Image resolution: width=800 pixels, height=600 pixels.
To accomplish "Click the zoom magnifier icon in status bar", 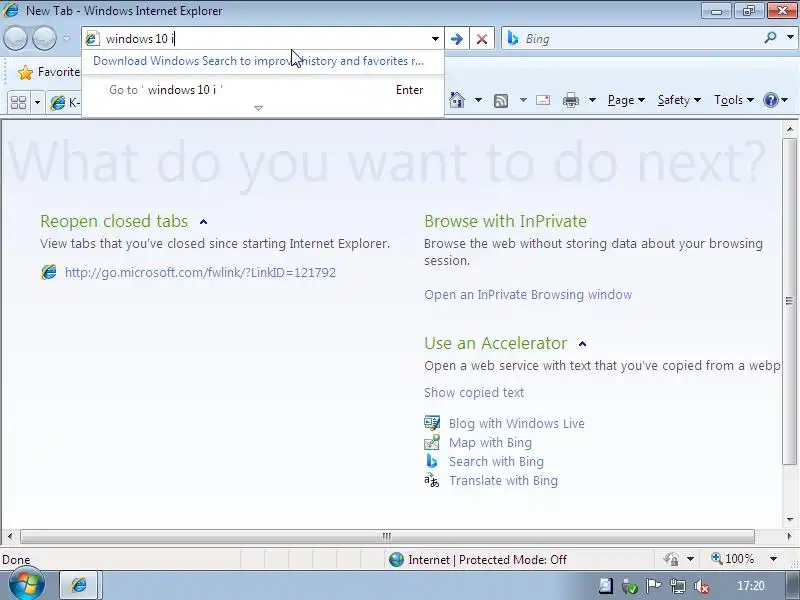I will tap(717, 559).
